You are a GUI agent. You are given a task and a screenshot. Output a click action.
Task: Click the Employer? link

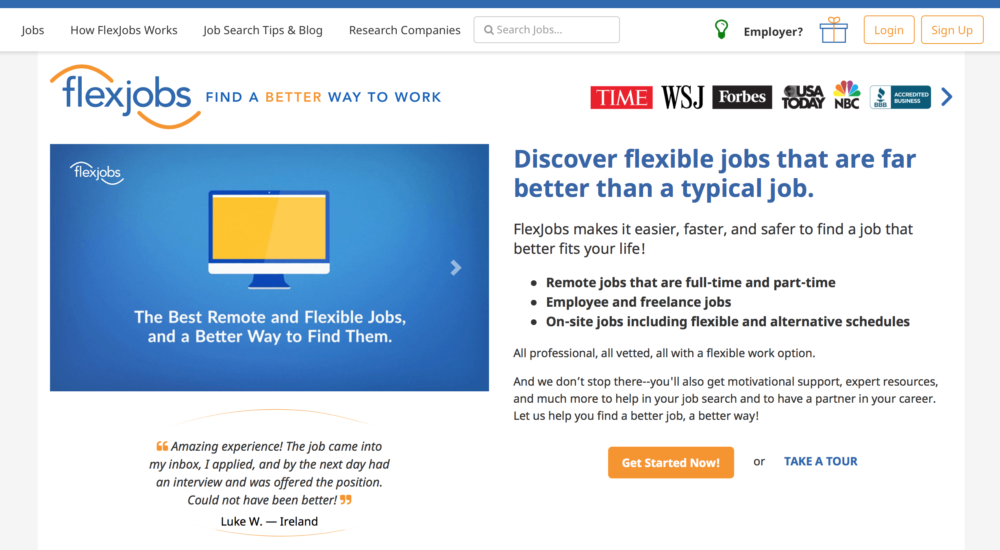click(x=773, y=31)
